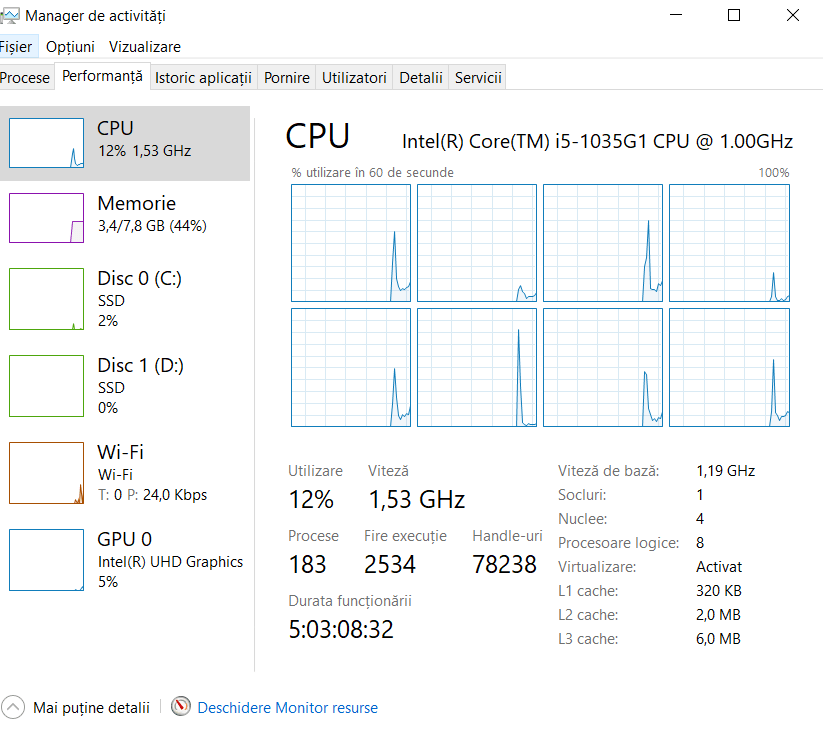This screenshot has height=732, width=823.
Task: Click the first logical processor graph
Action: [x=351, y=243]
